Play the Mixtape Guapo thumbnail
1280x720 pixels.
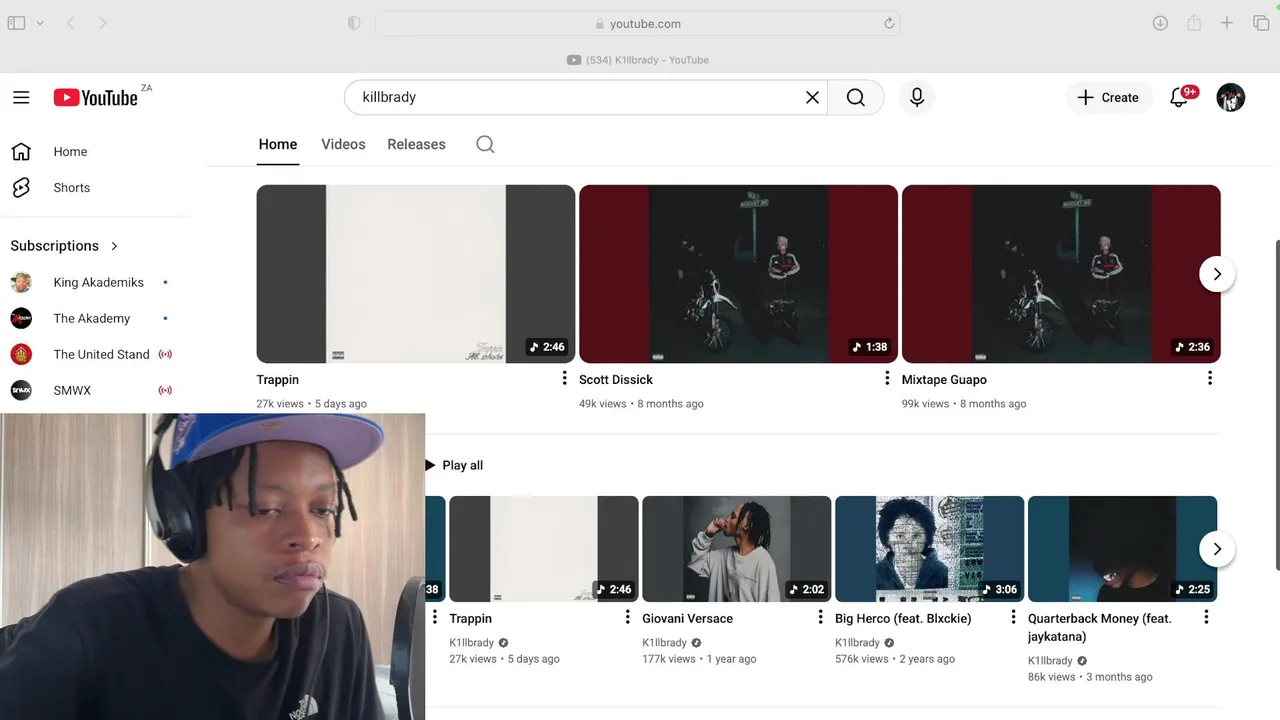(x=1061, y=274)
